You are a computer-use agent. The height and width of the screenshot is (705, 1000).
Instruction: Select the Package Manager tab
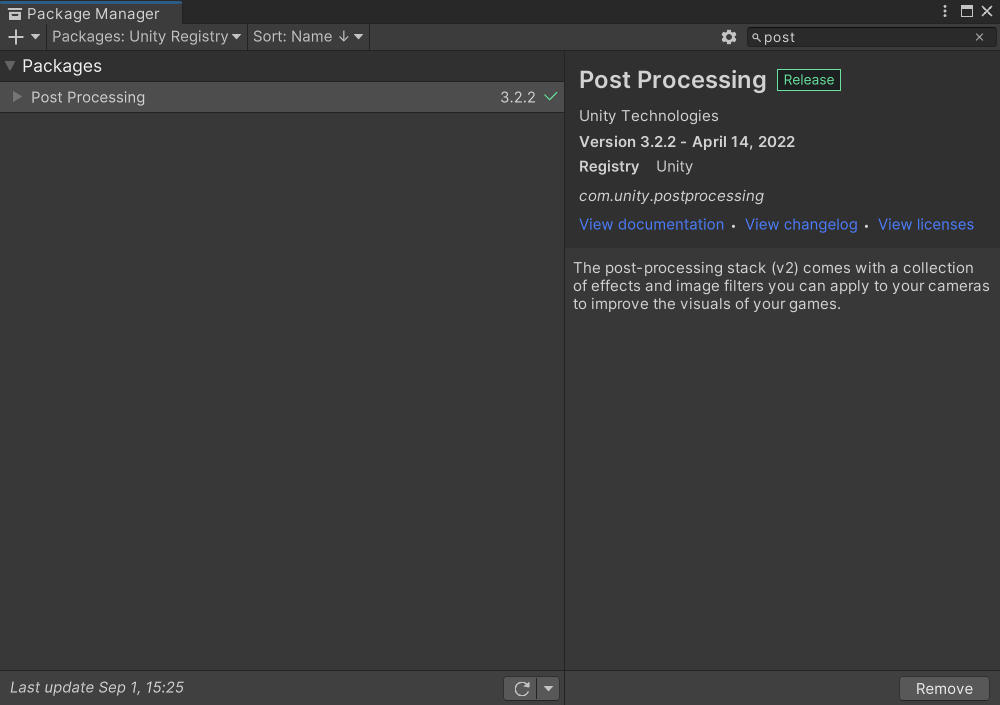[91, 13]
